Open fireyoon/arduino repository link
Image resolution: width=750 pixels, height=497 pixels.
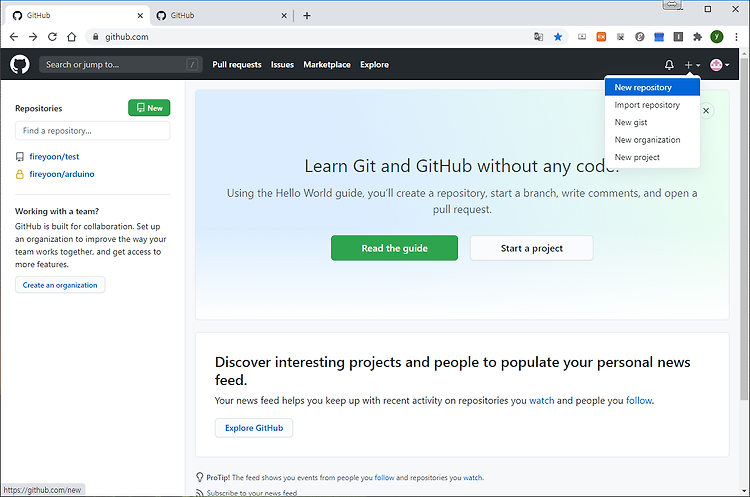(62, 174)
